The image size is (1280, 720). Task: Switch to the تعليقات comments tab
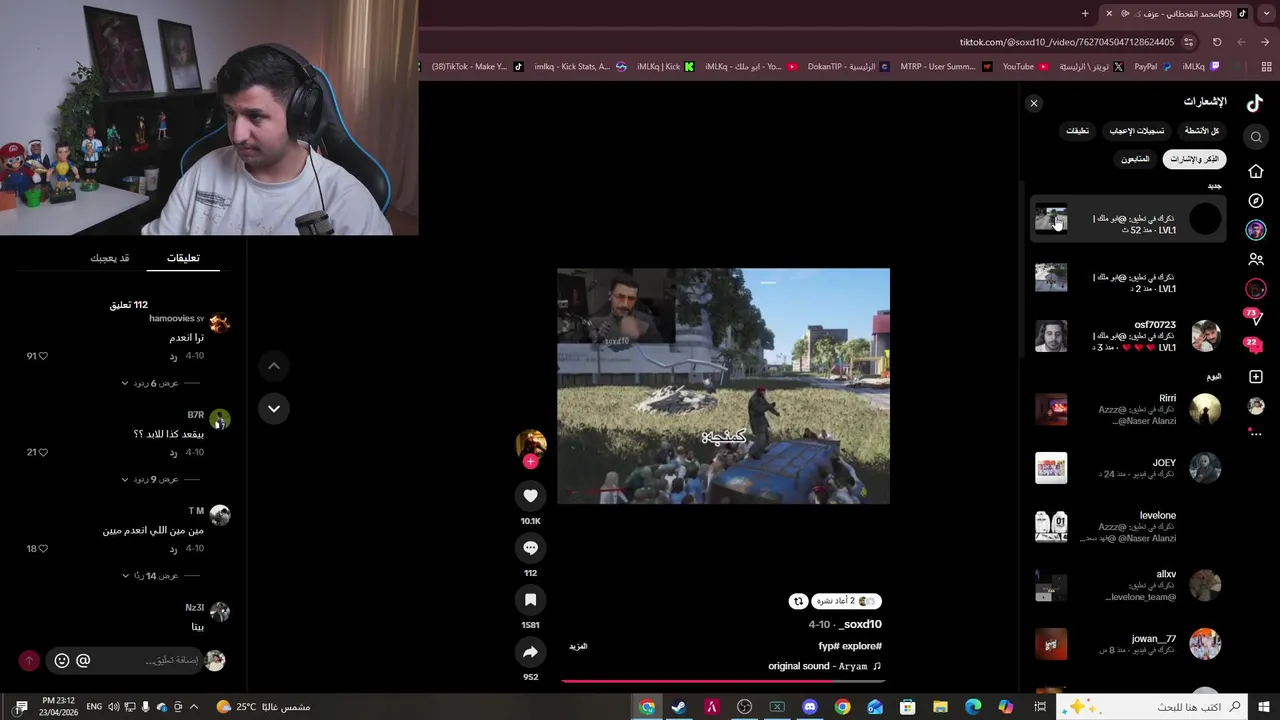(183, 258)
